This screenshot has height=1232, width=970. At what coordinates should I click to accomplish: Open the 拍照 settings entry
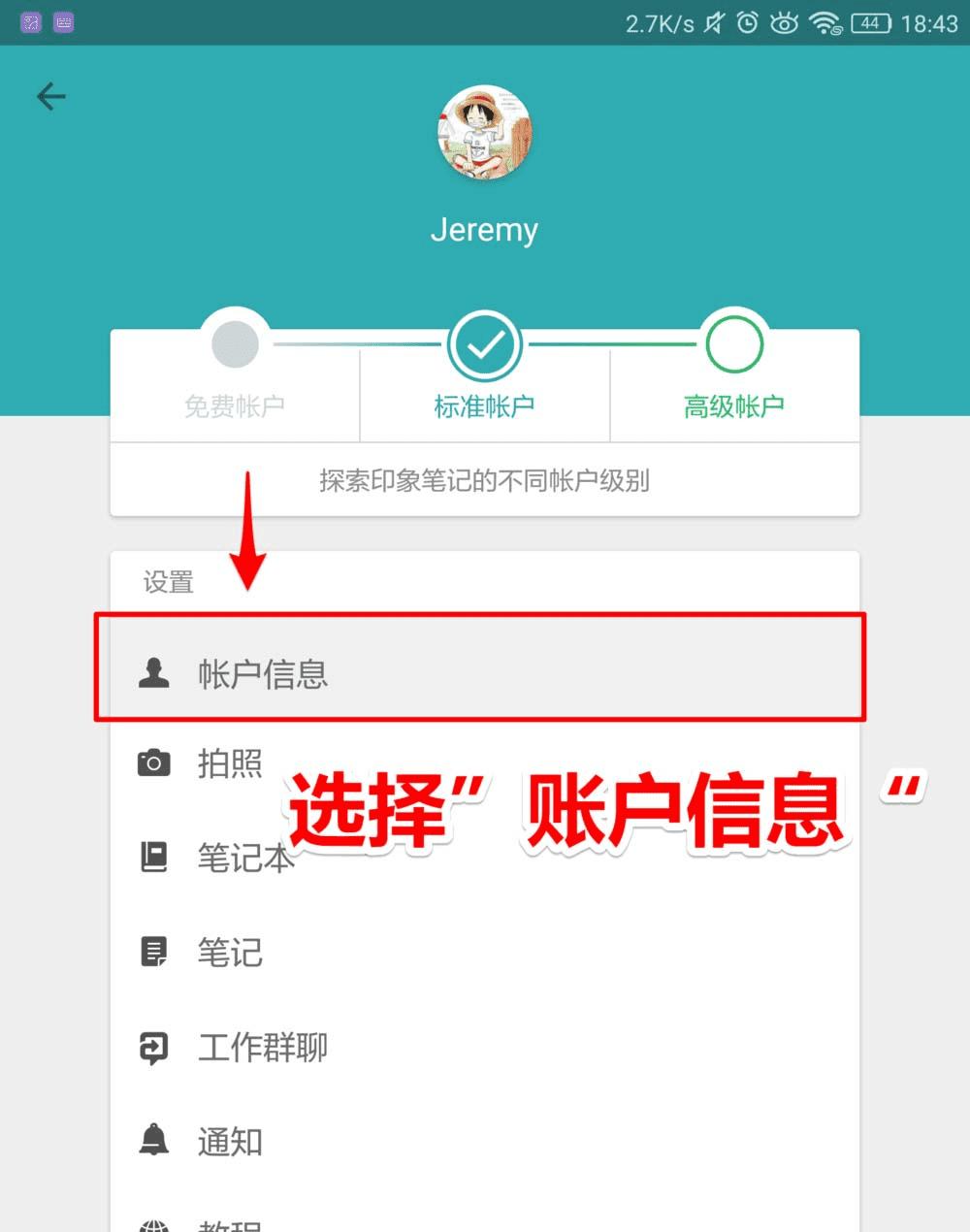coord(485,763)
